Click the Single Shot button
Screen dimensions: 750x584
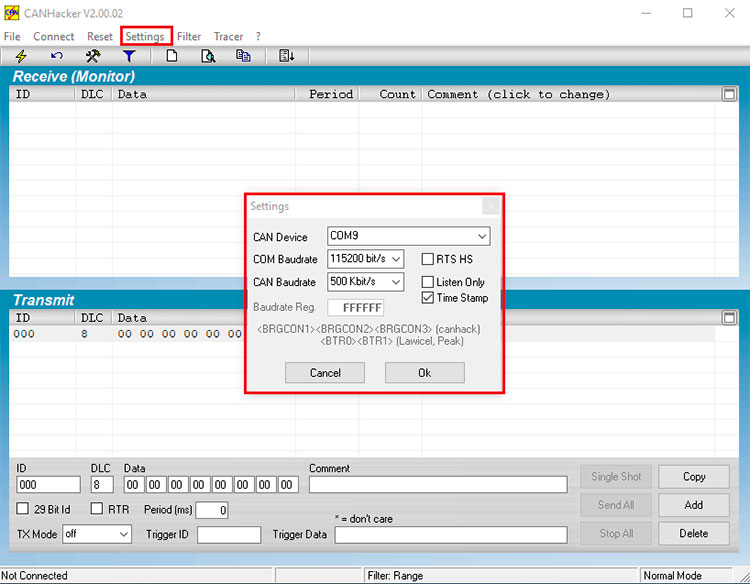tap(616, 477)
